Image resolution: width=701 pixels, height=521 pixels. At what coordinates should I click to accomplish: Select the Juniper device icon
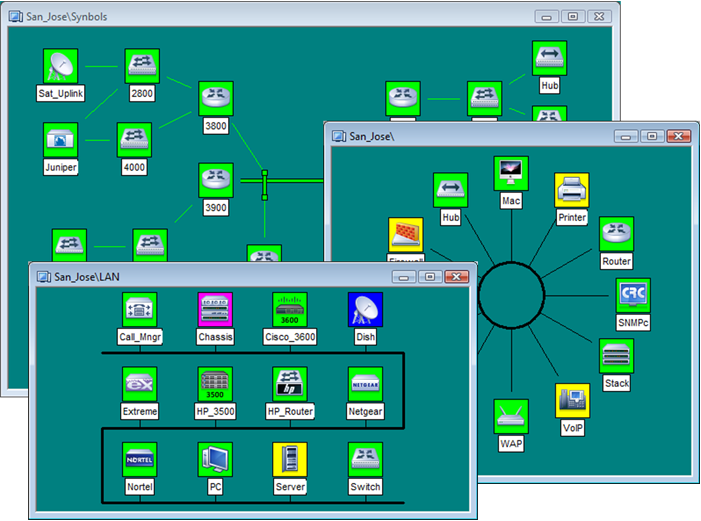pyautogui.click(x=60, y=140)
